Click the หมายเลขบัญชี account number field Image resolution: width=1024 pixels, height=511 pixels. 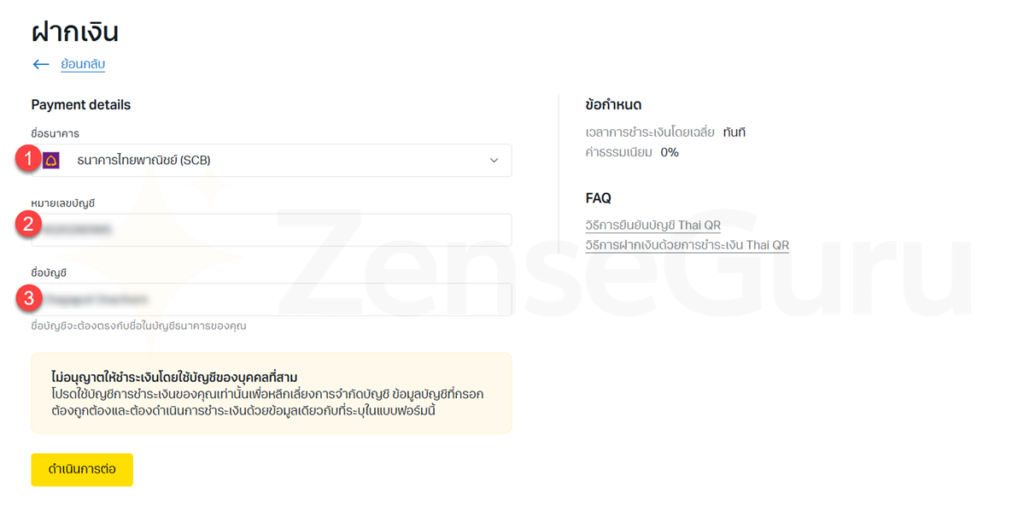272,230
